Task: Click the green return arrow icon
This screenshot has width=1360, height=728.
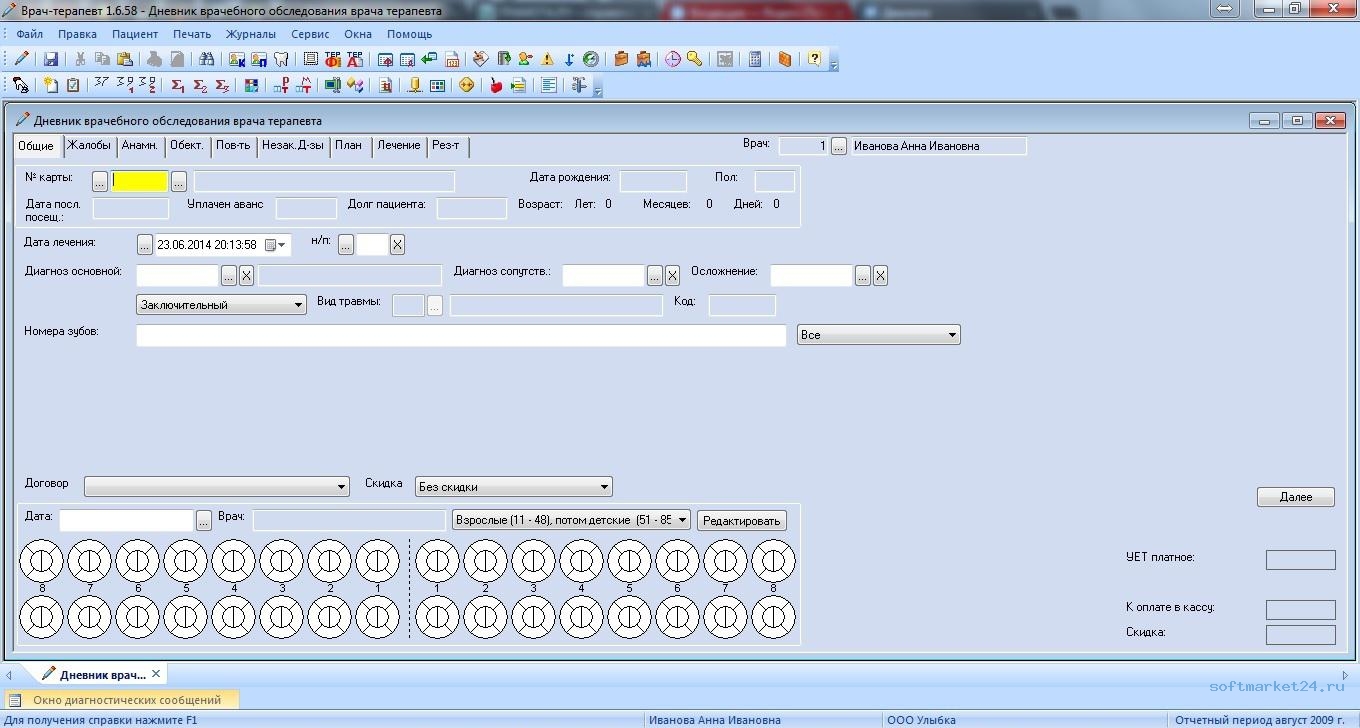Action: click(429, 58)
